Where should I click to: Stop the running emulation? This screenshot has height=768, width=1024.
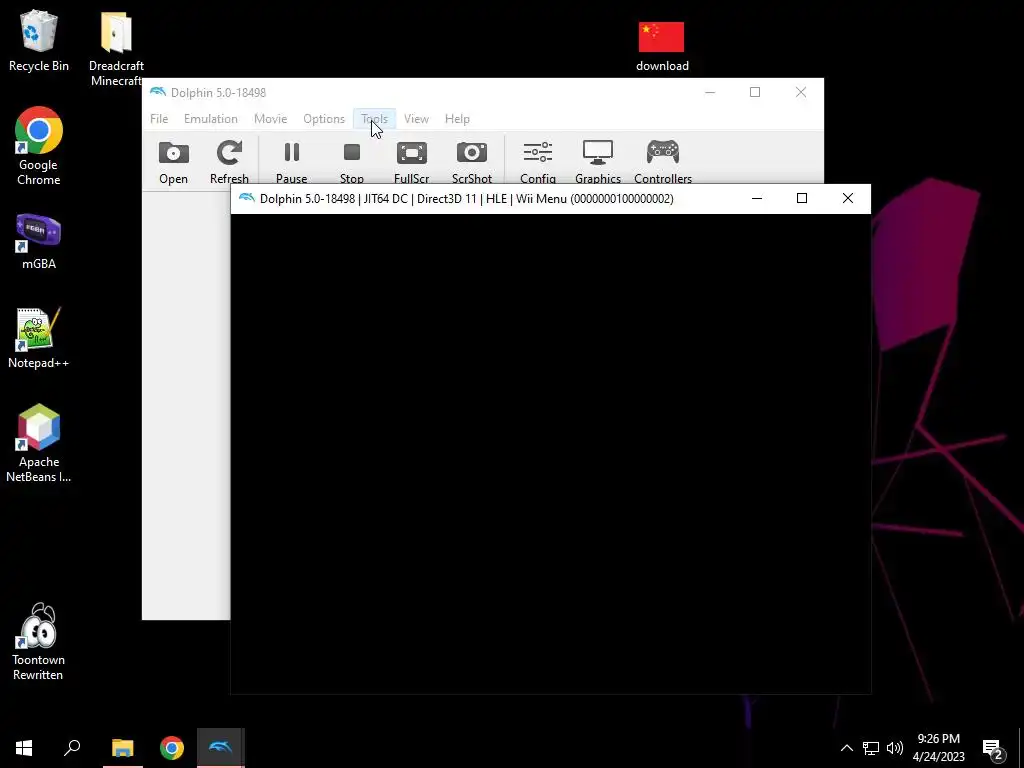pos(351,162)
